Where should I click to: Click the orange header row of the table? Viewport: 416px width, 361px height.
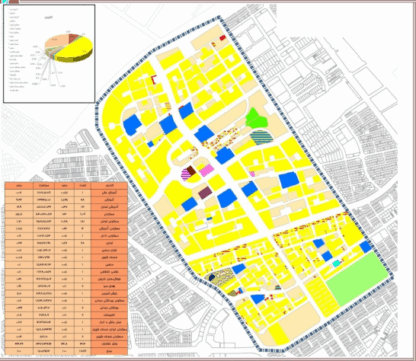tap(66, 185)
